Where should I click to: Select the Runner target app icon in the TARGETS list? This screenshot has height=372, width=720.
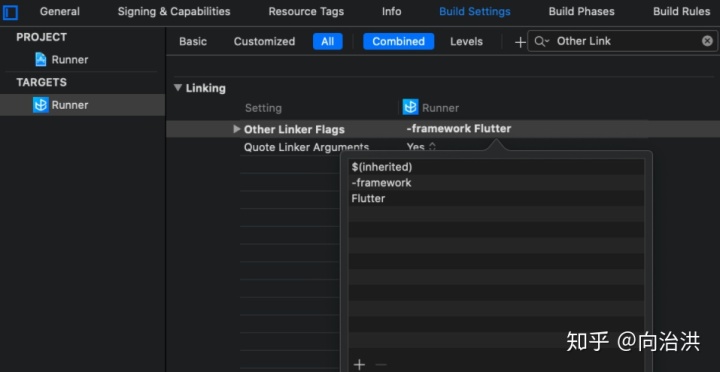41,105
